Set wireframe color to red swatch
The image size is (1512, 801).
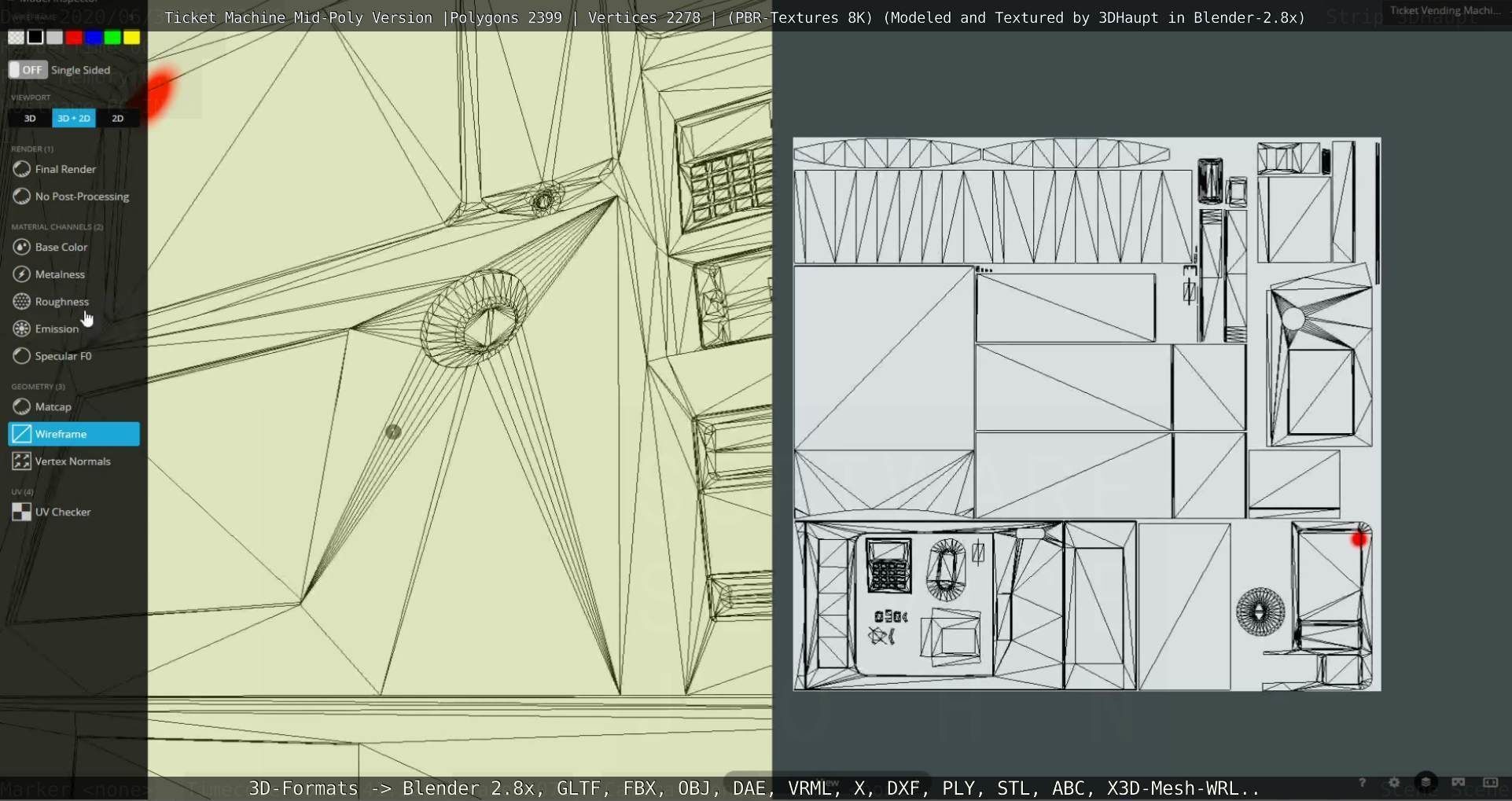click(74, 38)
